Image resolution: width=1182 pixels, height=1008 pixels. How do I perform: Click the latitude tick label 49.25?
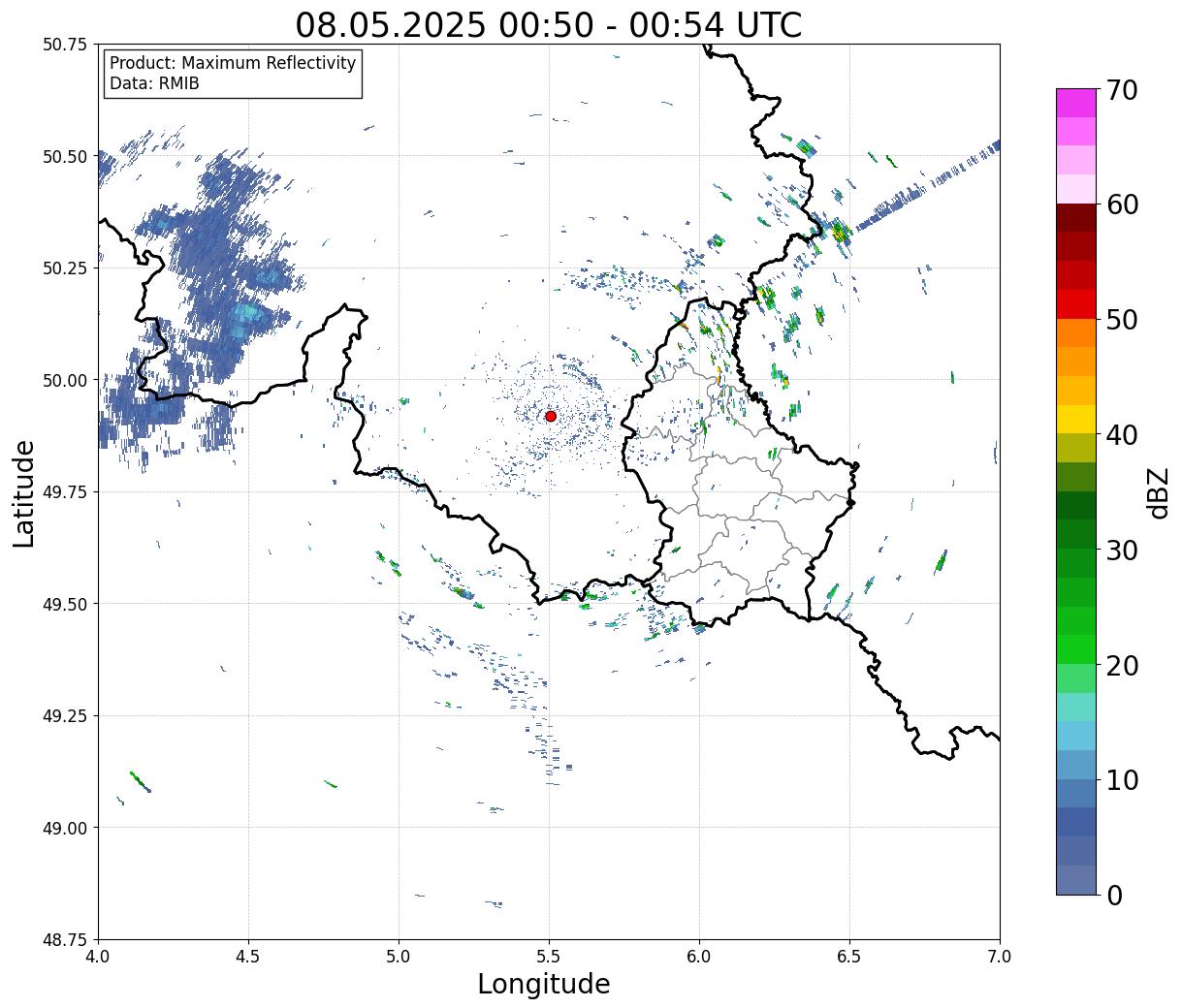(65, 716)
